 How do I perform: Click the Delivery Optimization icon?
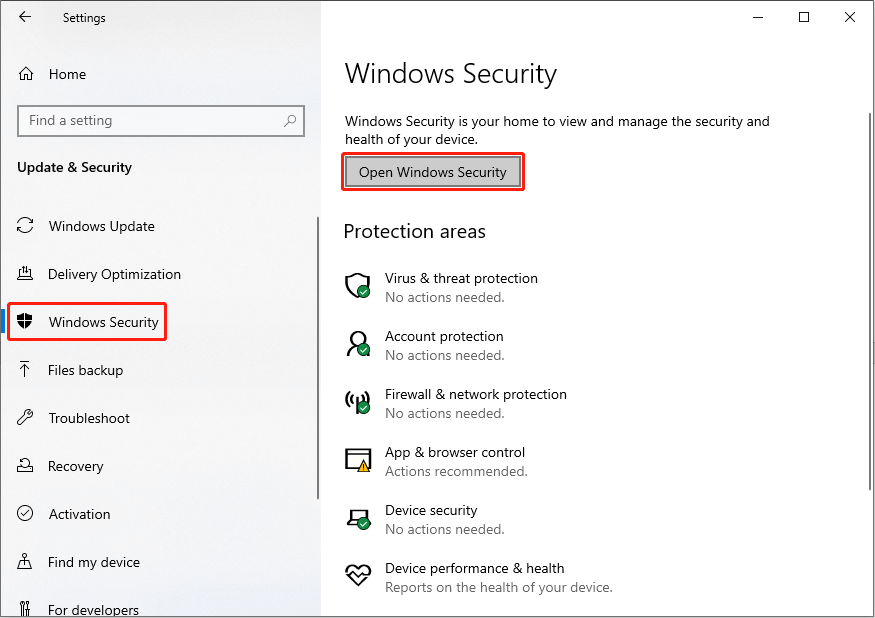pos(24,274)
